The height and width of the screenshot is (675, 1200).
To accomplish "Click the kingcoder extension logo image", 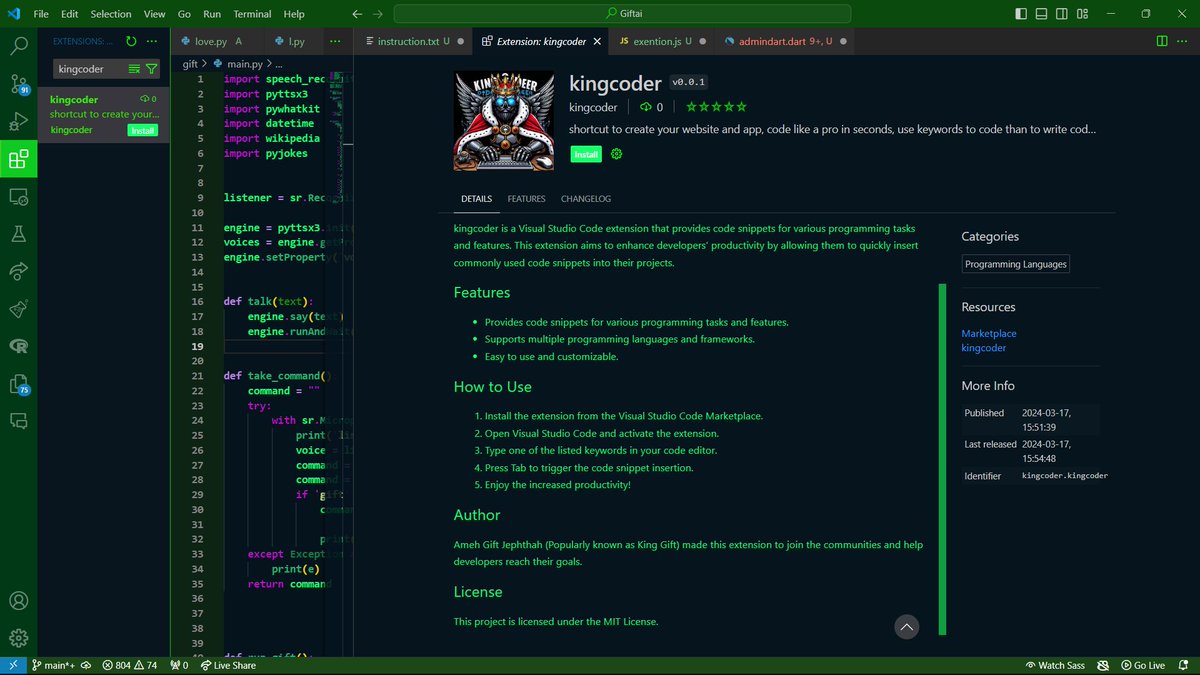I will click(x=504, y=121).
